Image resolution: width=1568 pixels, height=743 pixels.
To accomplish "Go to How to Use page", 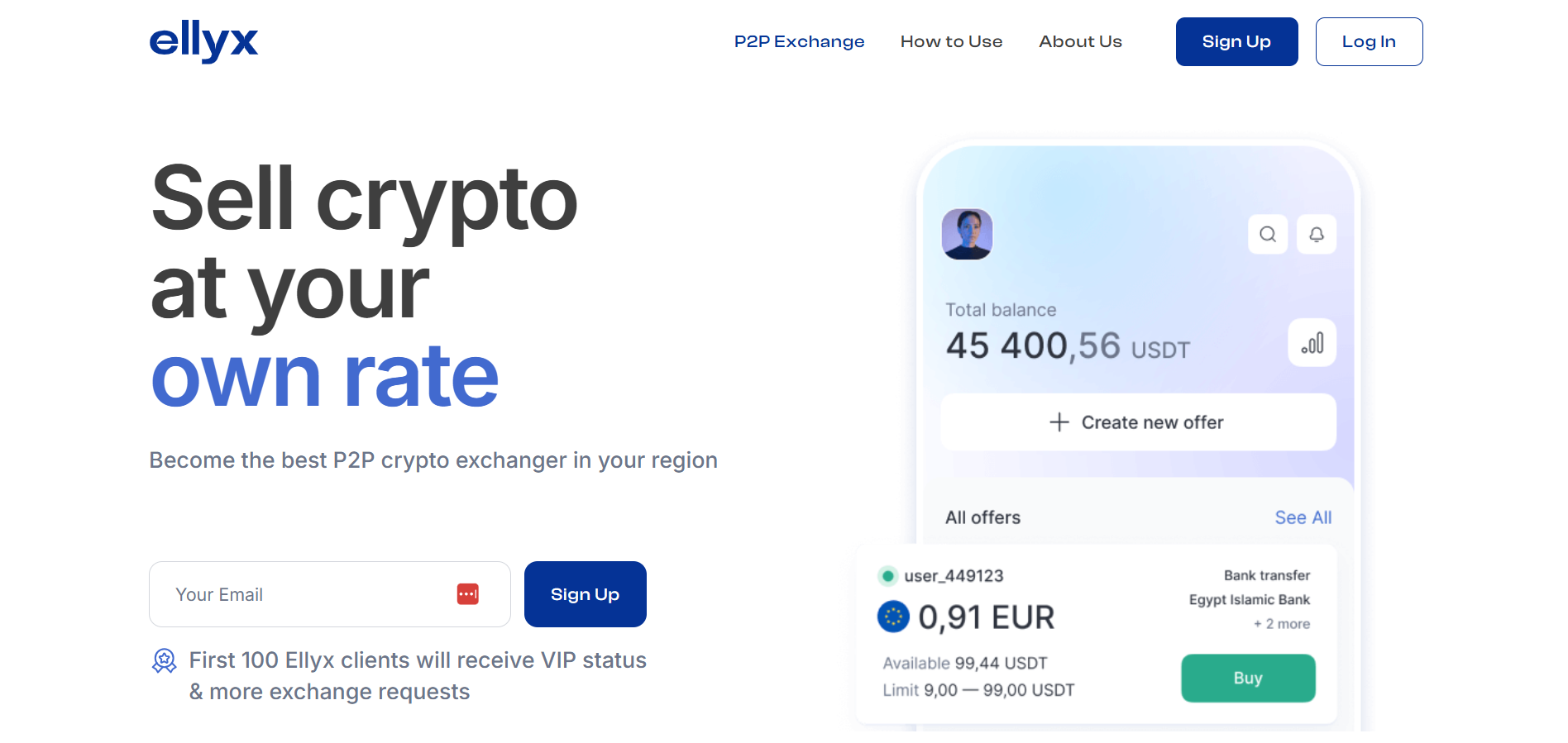I will click(x=951, y=41).
